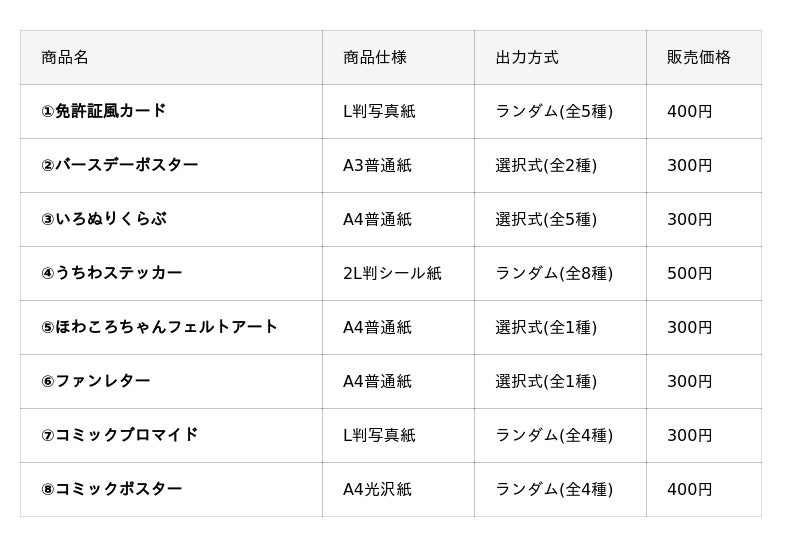Select the ⑥ファンレター product name
Viewport: 800px width, 547px height.
click(x=95, y=381)
